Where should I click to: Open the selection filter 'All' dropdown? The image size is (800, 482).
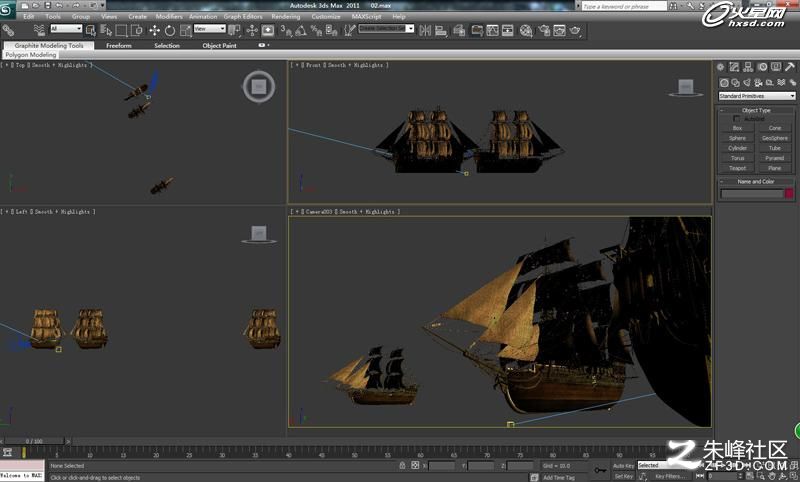tap(66, 29)
